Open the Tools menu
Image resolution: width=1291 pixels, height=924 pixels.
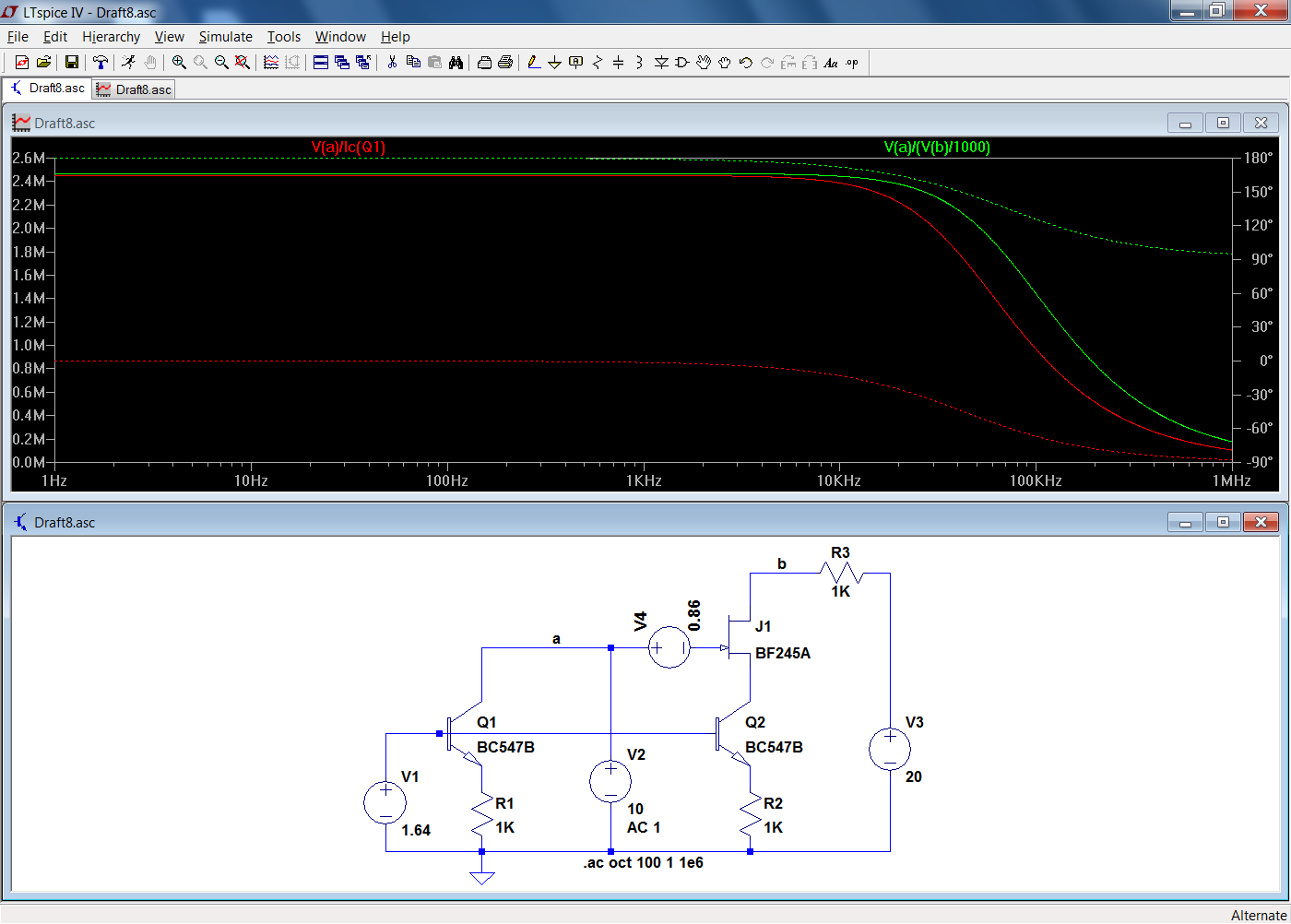[x=284, y=37]
